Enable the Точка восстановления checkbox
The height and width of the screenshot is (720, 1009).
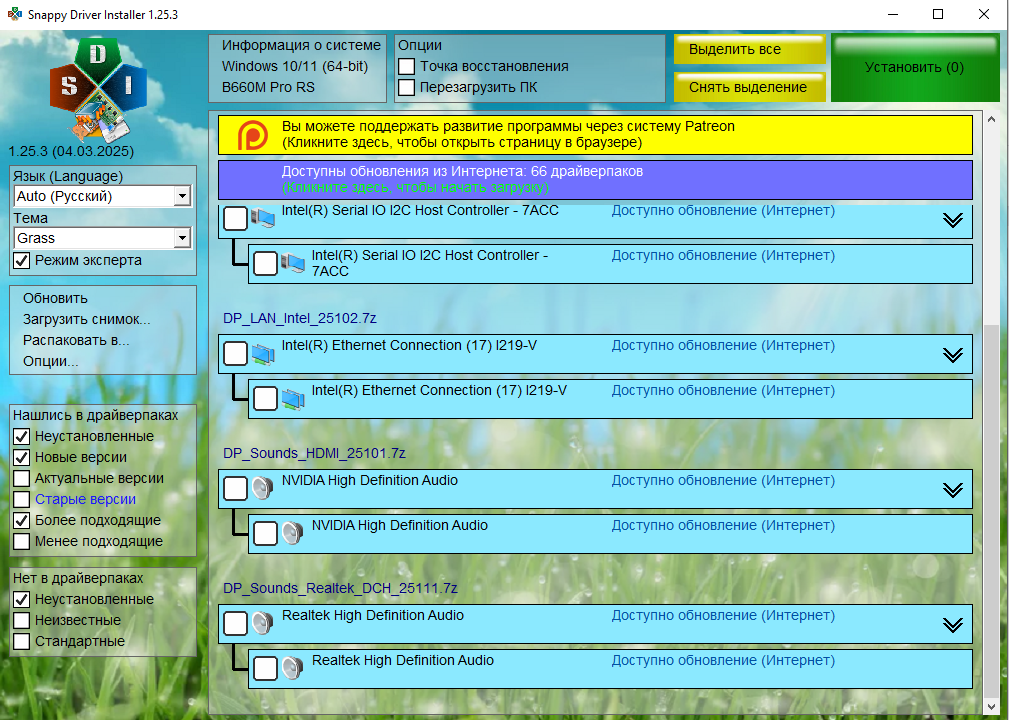[407, 66]
